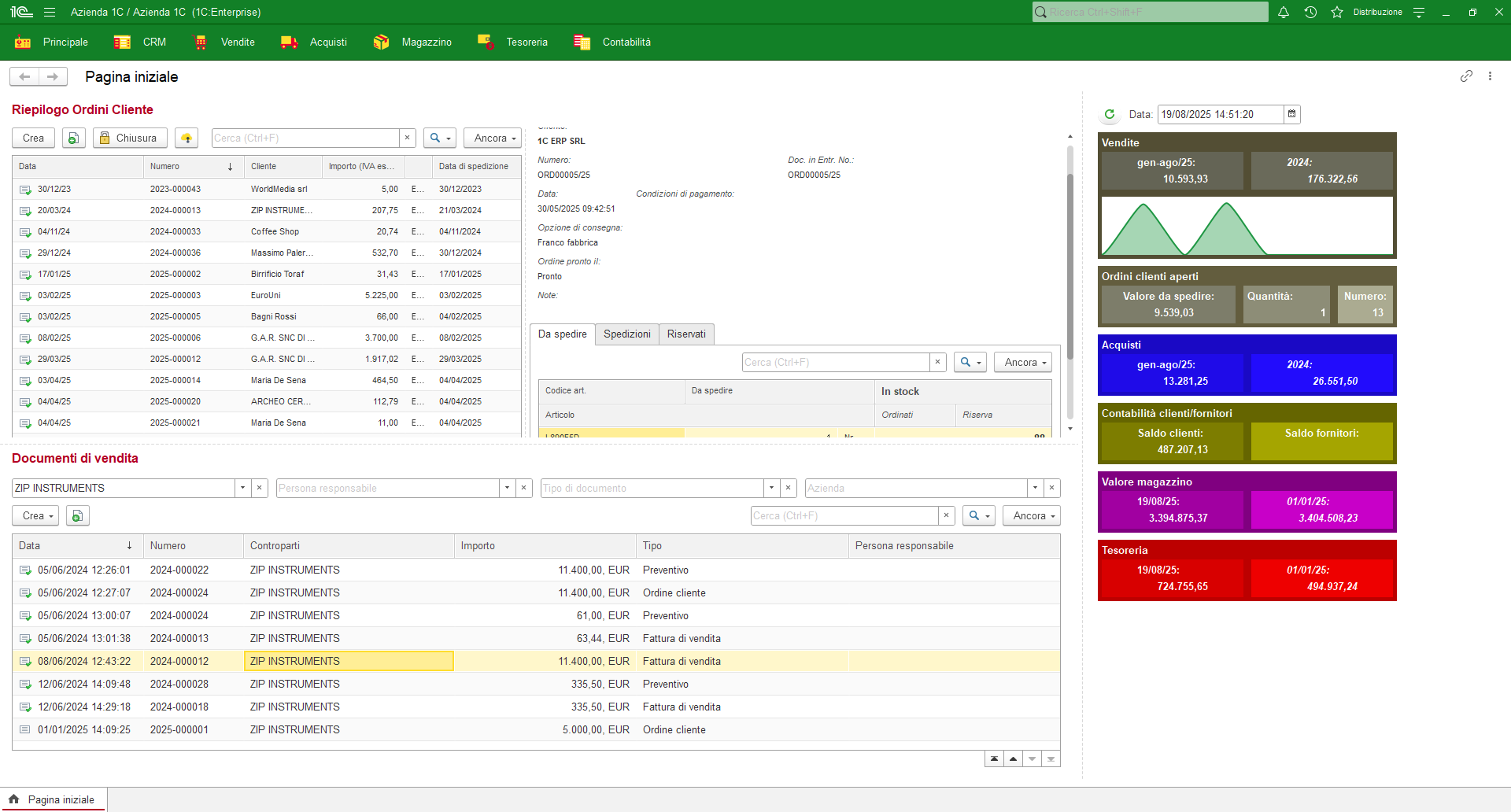The height and width of the screenshot is (812, 1511).
Task: Select row 2024-000012 Fattura di vendita
Action: pyautogui.click(x=536, y=661)
